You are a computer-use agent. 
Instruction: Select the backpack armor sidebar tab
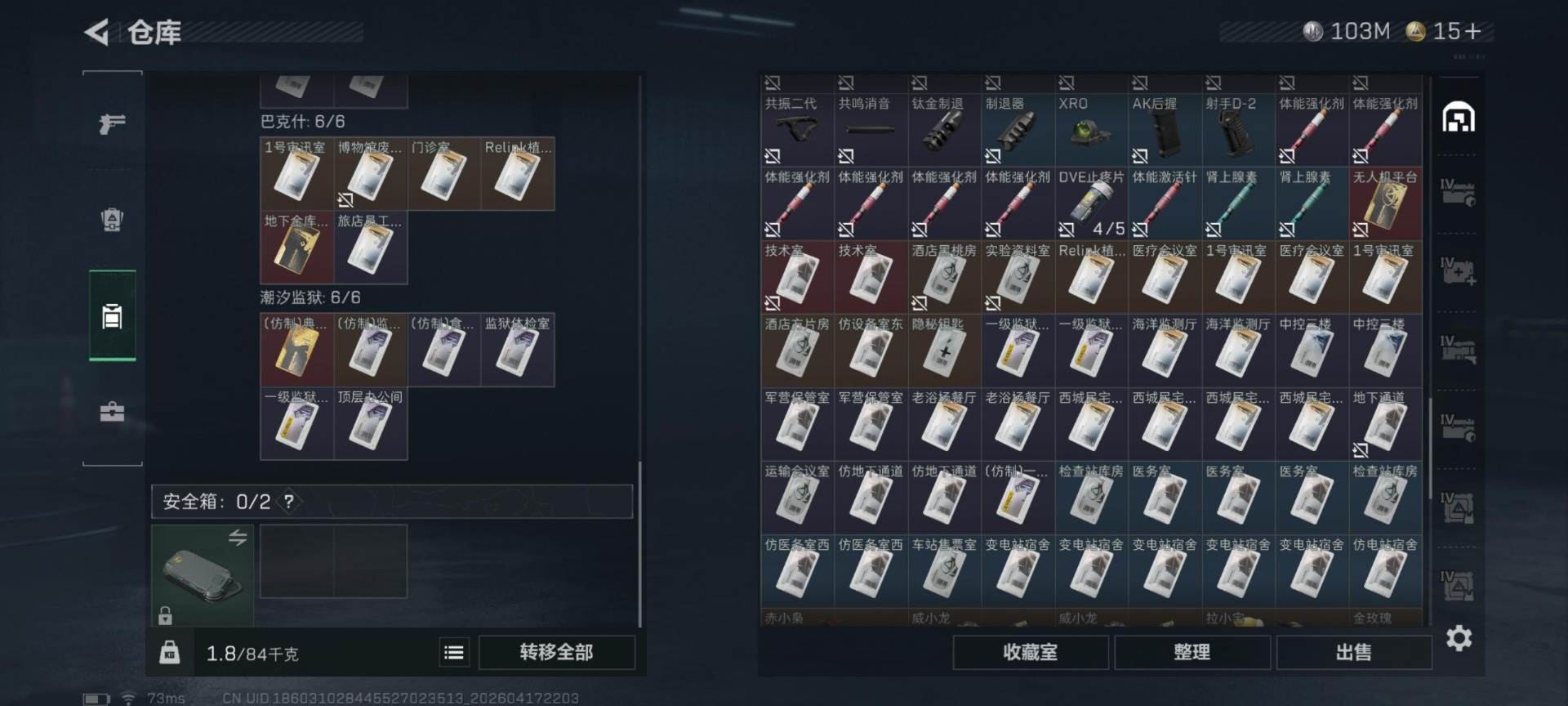click(x=112, y=219)
